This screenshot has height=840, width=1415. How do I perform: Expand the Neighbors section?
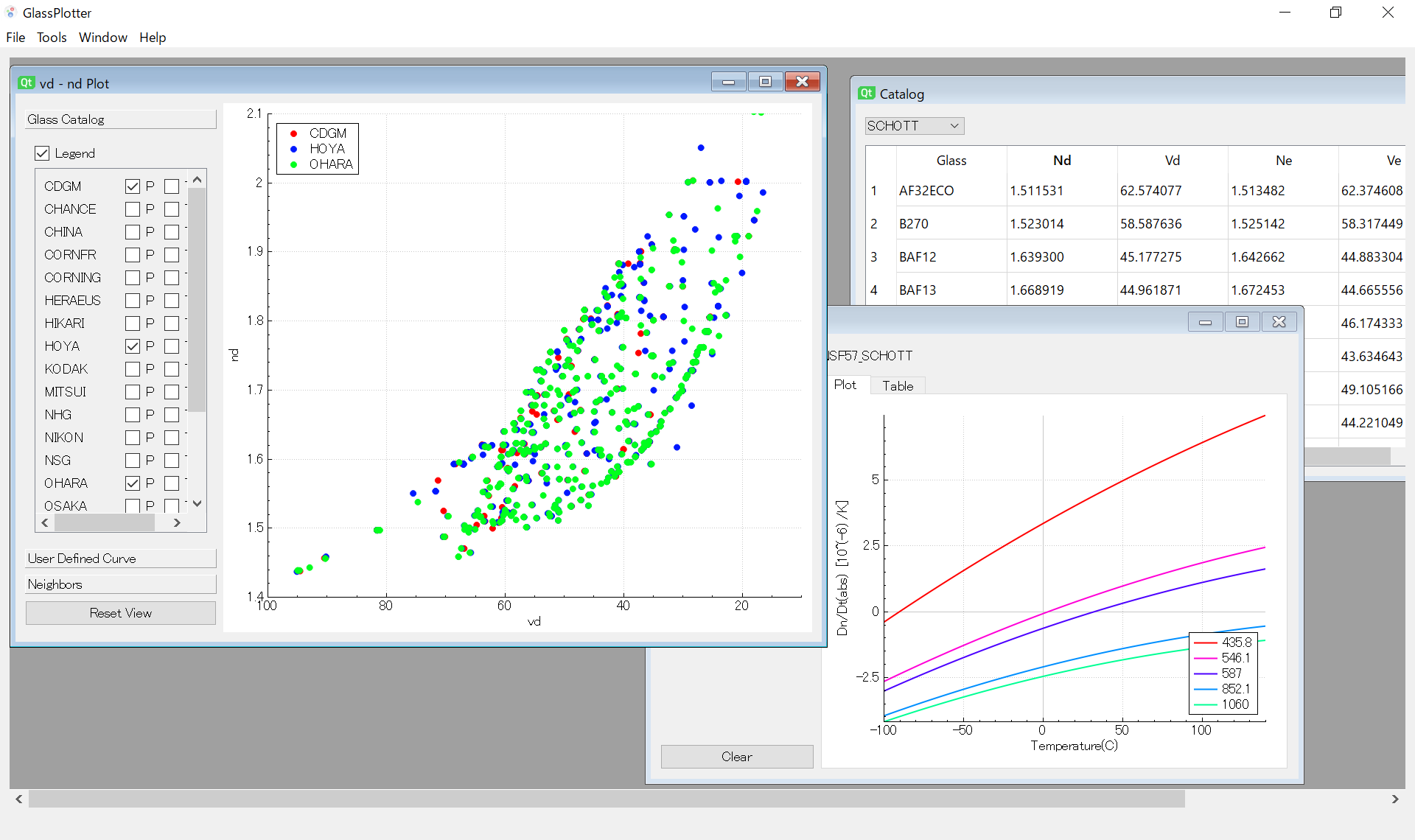click(x=121, y=584)
